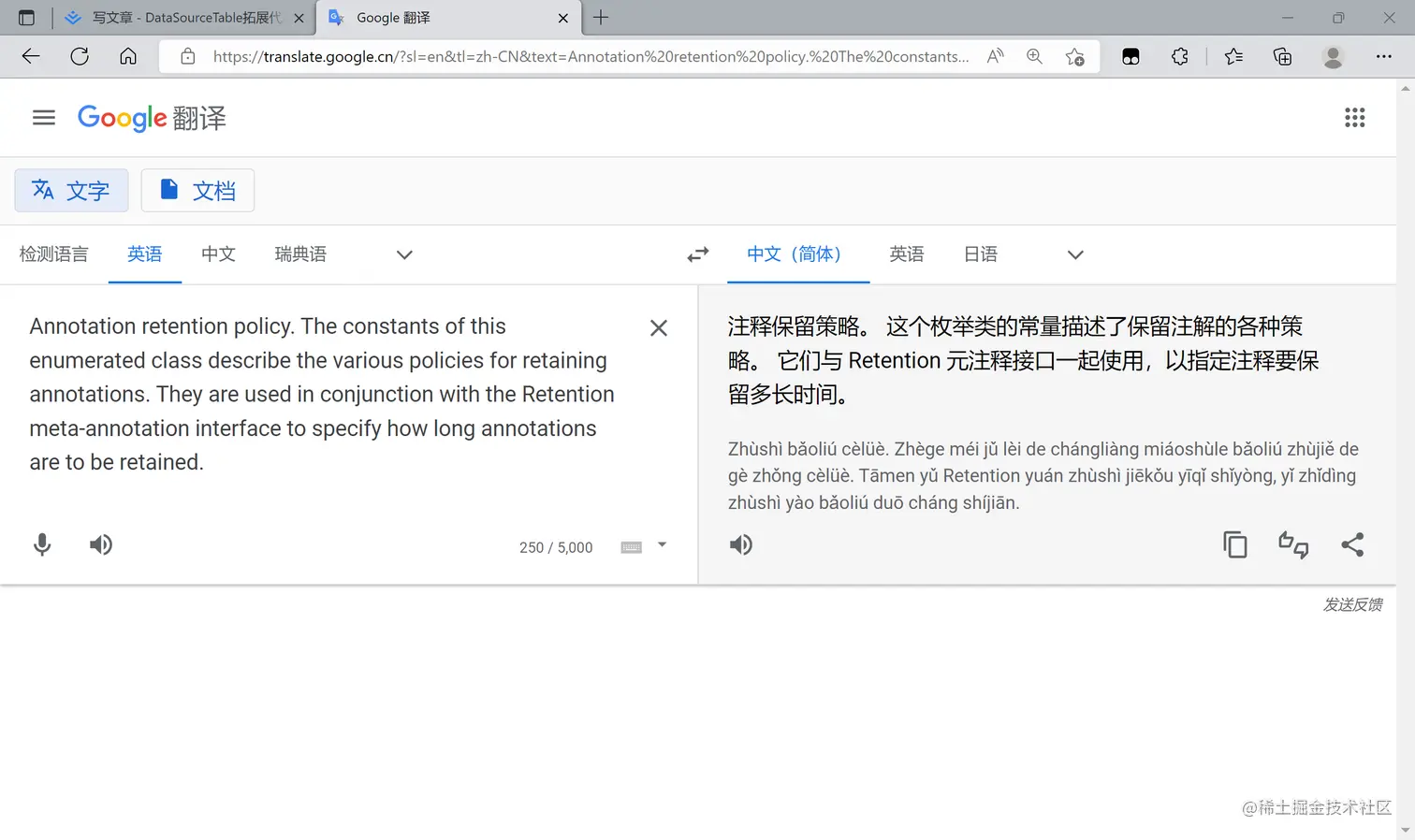This screenshot has width=1415, height=840.
Task: Listen to the English source text
Action: (101, 544)
